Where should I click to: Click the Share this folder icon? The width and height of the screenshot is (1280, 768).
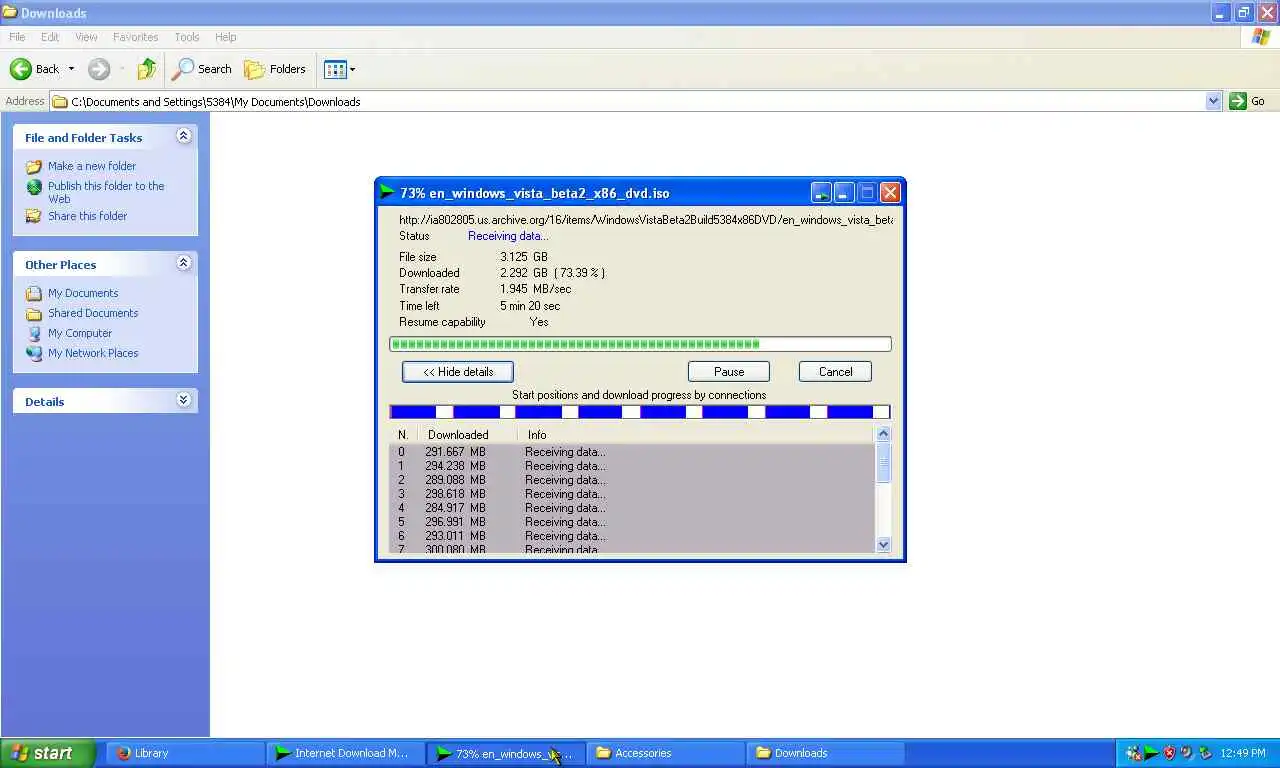pos(34,216)
